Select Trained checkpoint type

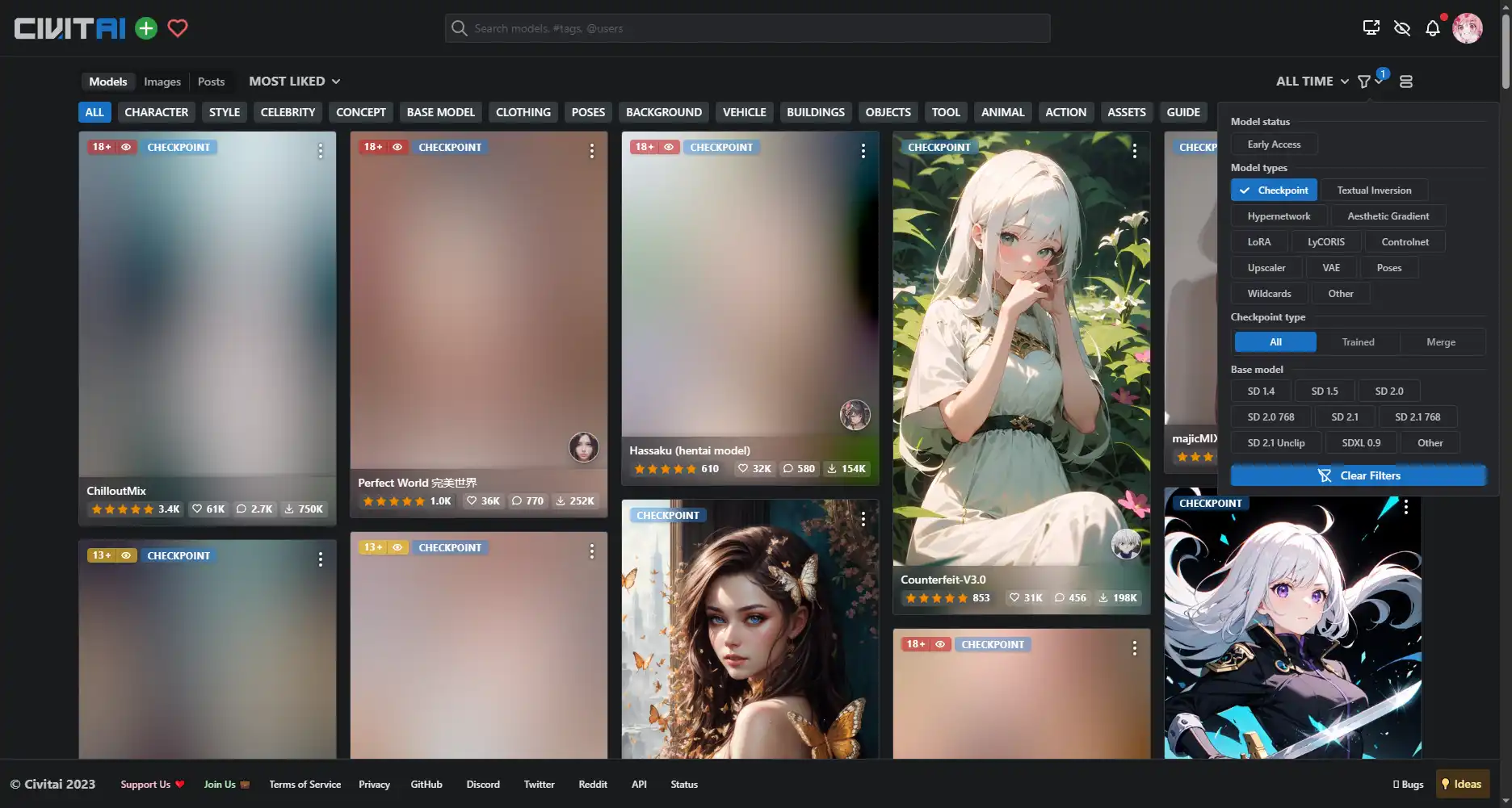pos(1358,342)
